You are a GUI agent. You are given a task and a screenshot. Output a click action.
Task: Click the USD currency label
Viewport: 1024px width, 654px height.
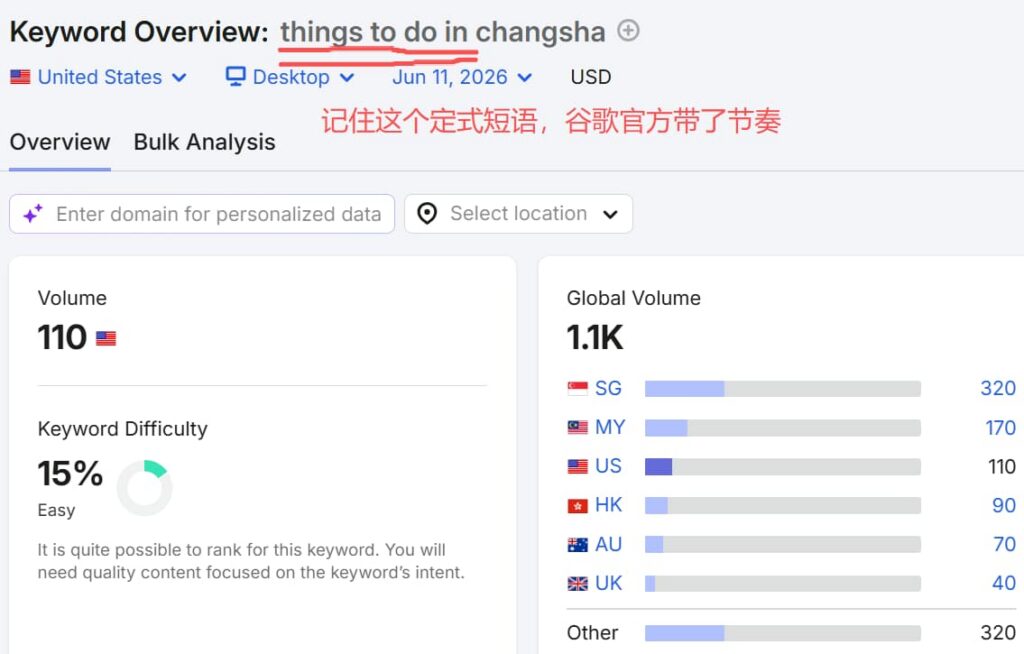coord(590,77)
